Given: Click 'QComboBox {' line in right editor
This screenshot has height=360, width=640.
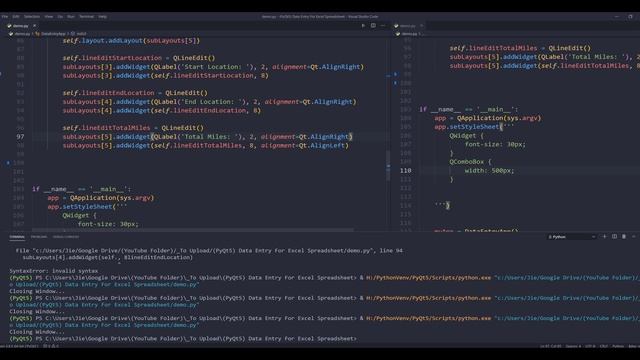Looking at the screenshot, I should tap(471, 162).
